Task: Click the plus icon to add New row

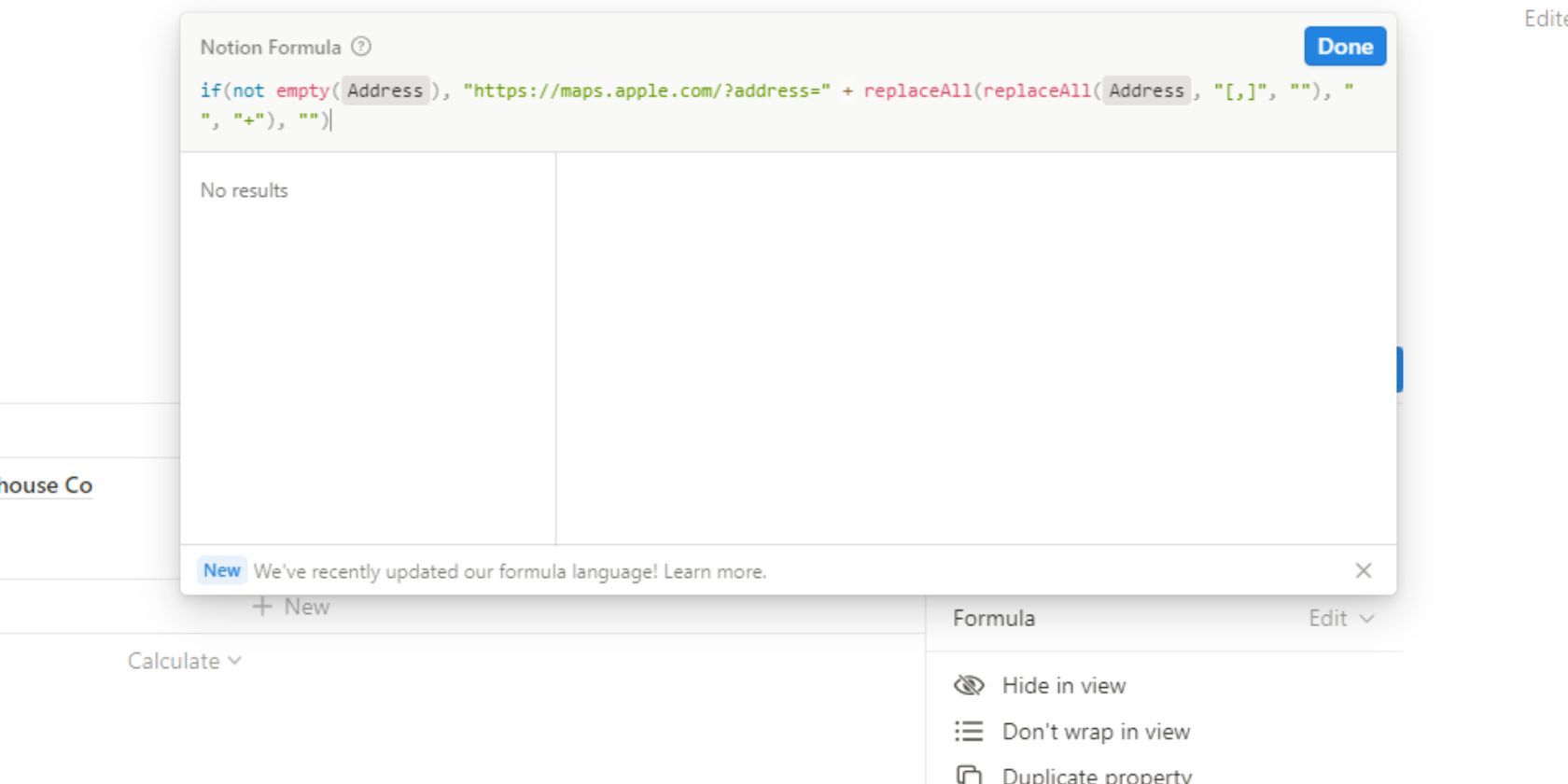Action: [262, 607]
